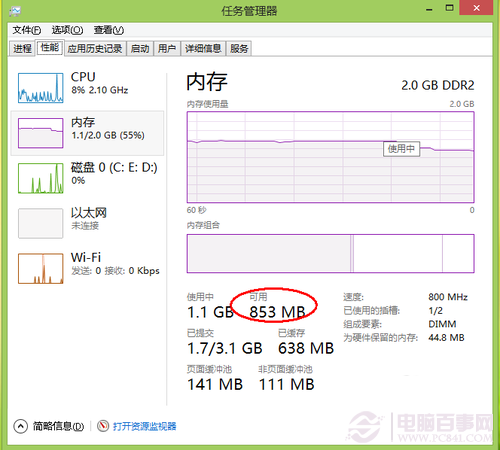Open the 文件(F) menu

[27, 30]
